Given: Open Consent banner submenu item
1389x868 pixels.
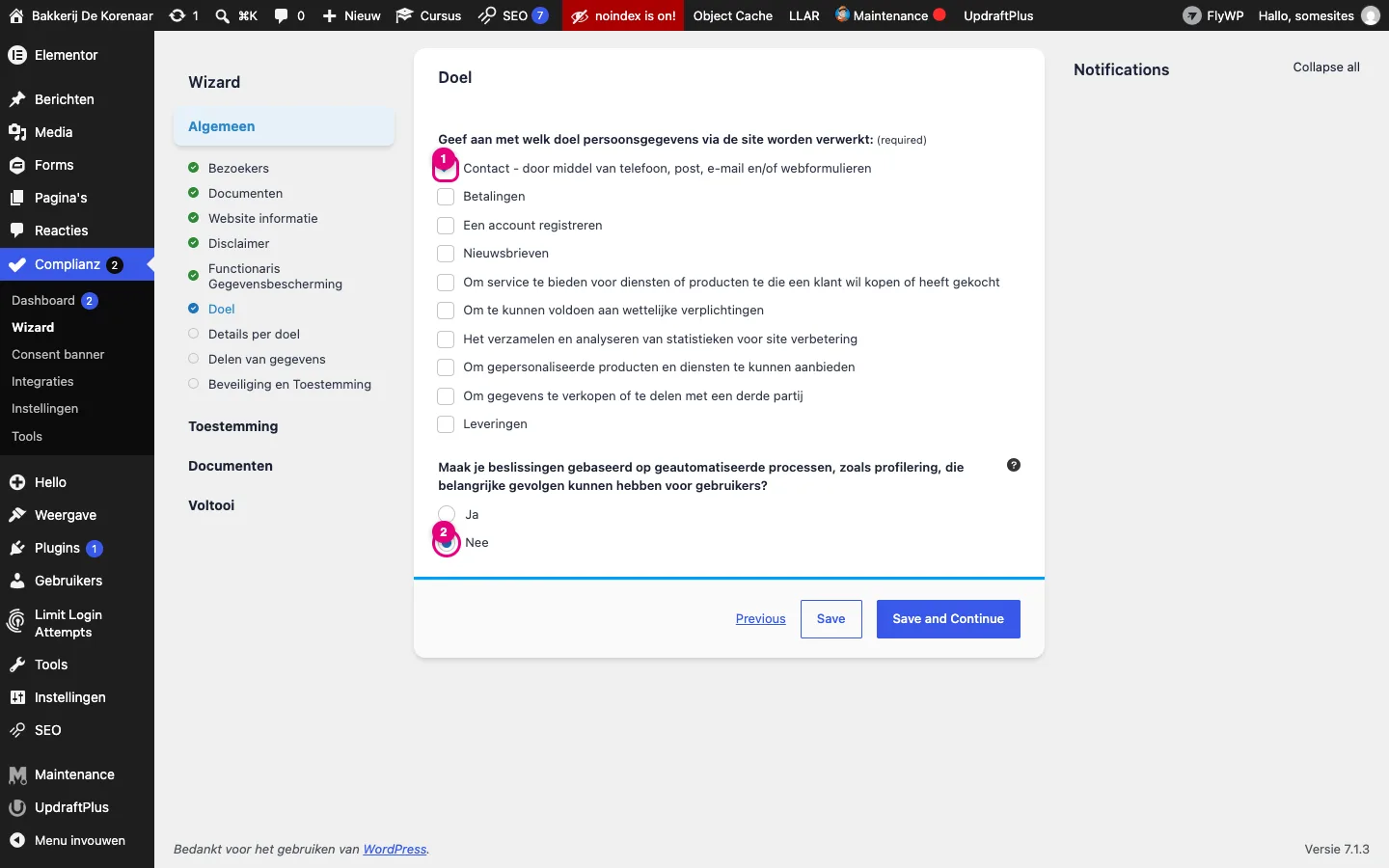Looking at the screenshot, I should pyautogui.click(x=58, y=354).
